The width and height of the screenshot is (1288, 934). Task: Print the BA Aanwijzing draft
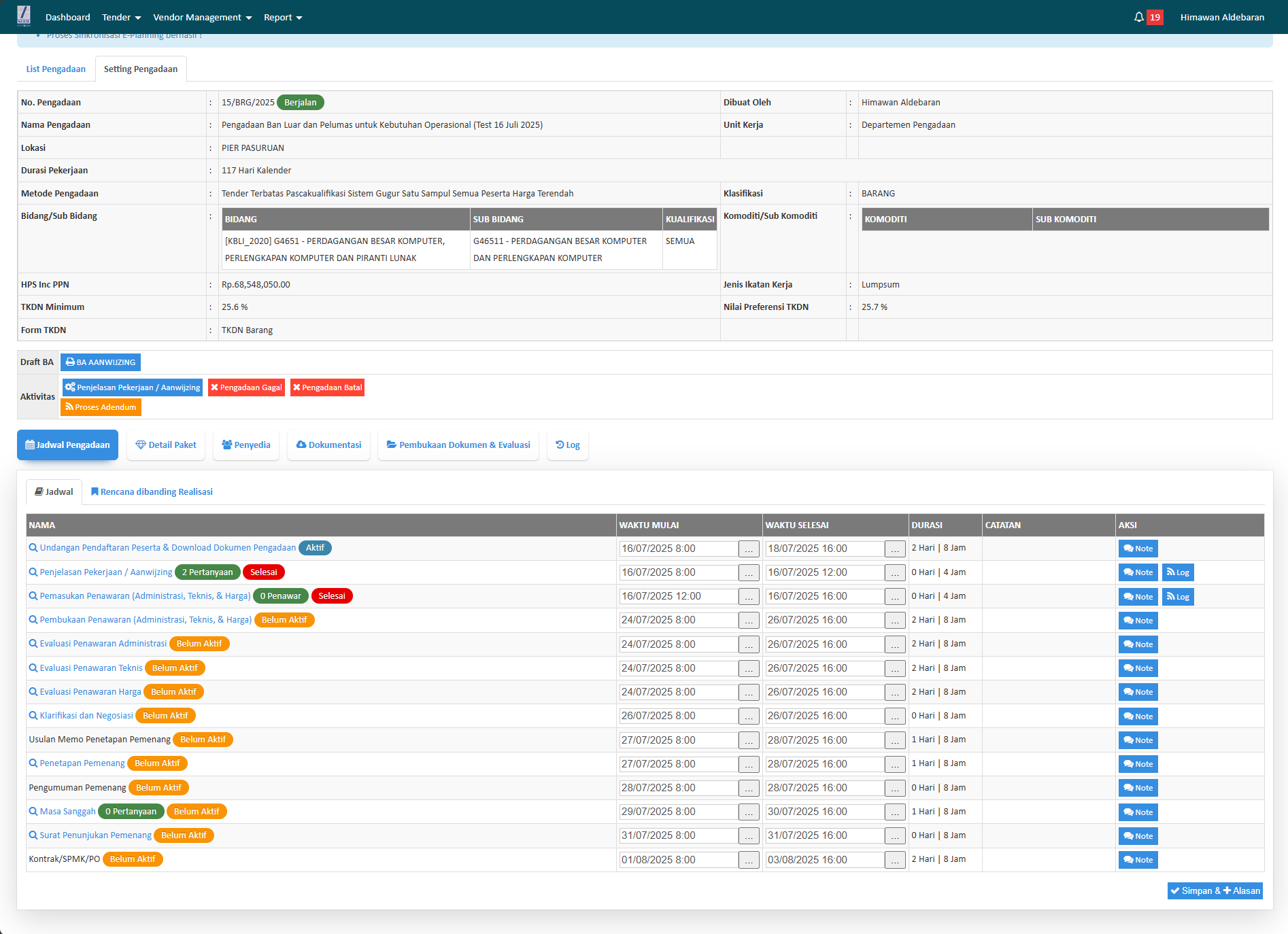coord(101,362)
